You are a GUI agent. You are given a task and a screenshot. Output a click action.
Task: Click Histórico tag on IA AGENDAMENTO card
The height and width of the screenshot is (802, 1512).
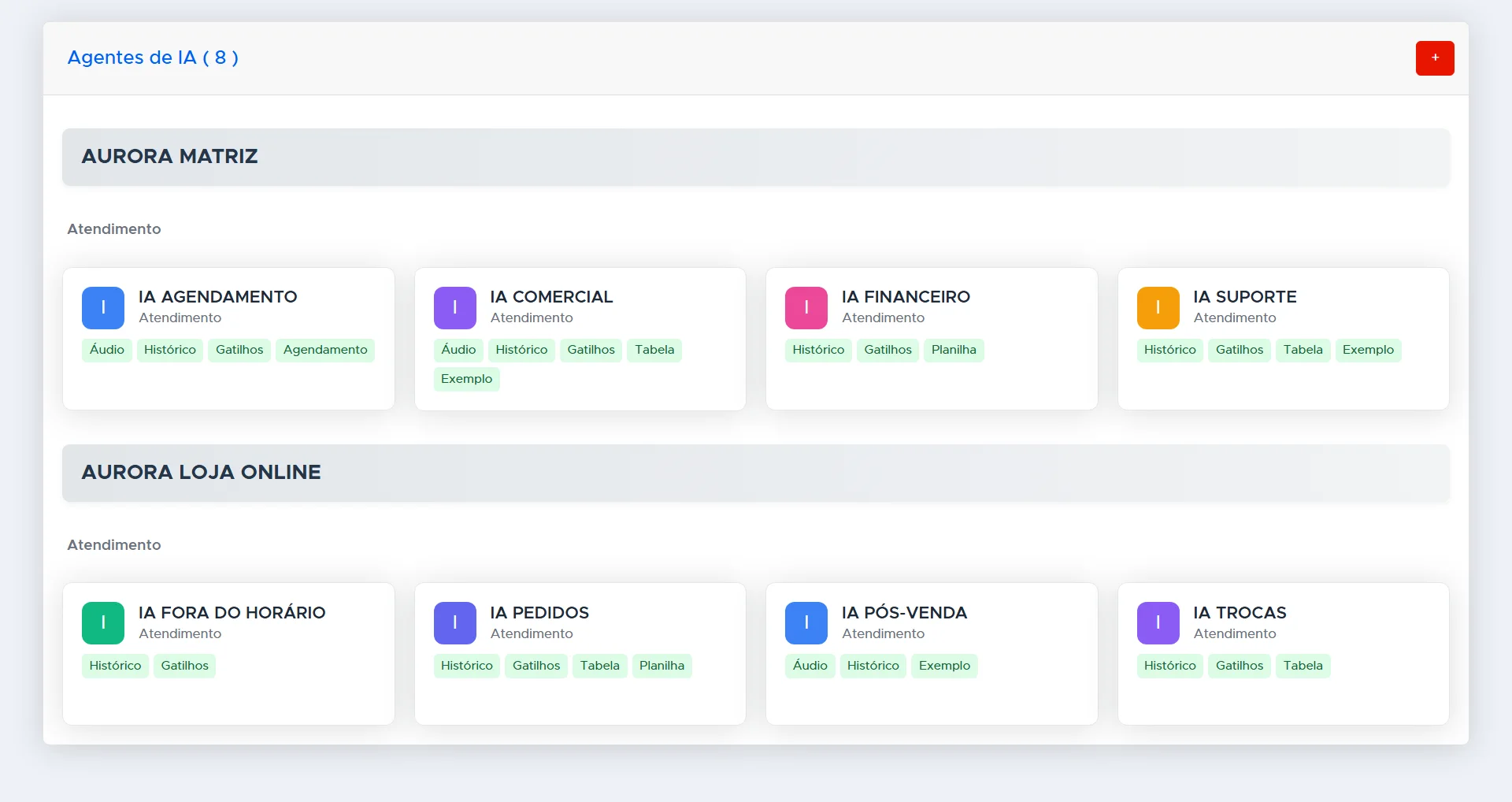tap(170, 350)
